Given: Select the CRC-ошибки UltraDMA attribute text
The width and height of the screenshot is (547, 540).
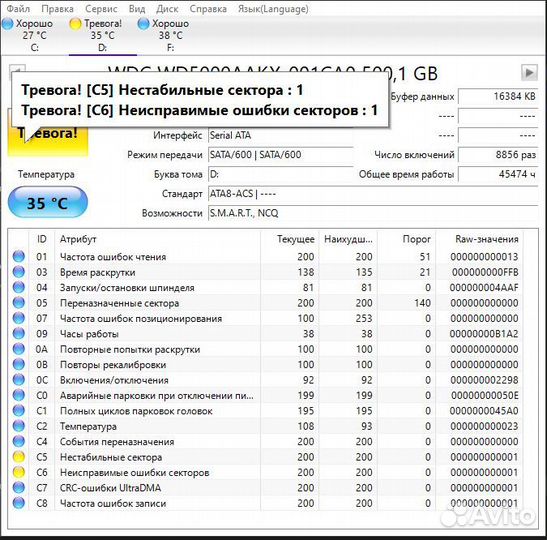Looking at the screenshot, I should pos(110,488).
